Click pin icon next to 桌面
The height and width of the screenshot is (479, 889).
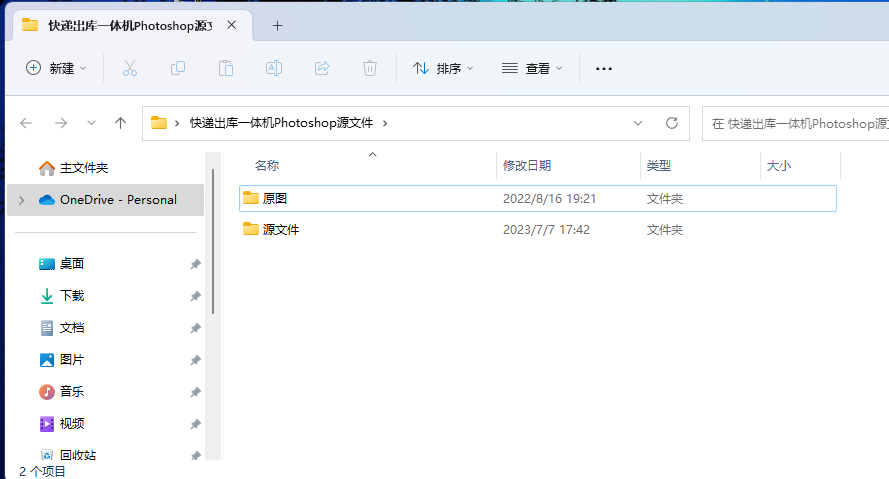point(196,264)
